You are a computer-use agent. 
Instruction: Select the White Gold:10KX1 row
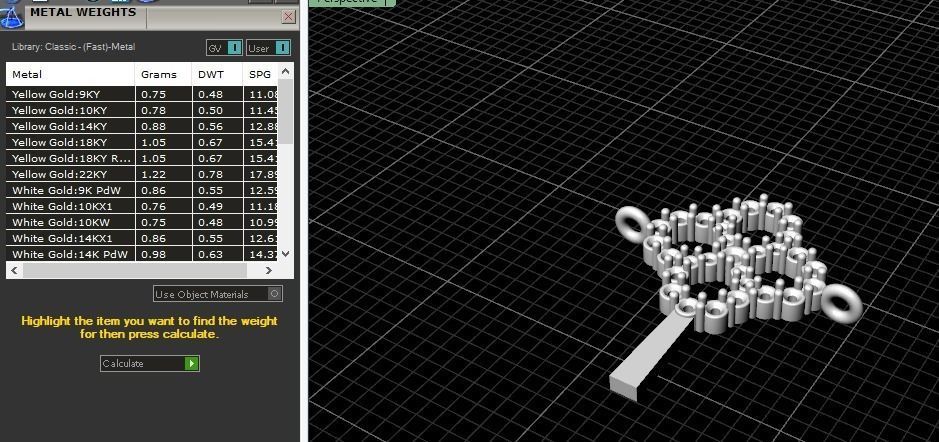click(143, 206)
